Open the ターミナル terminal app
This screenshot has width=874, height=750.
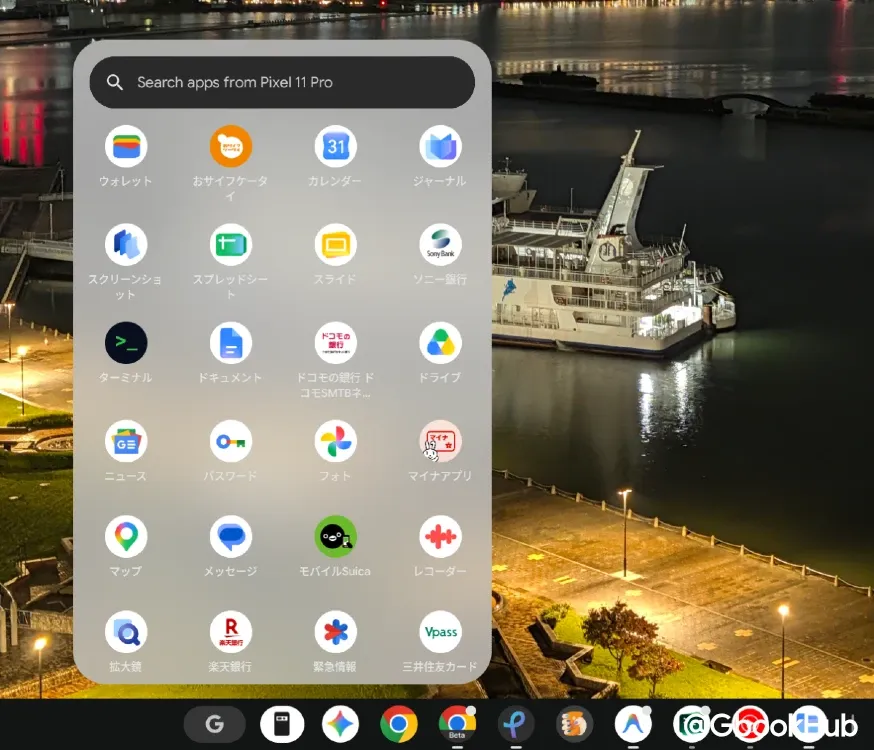tap(126, 343)
